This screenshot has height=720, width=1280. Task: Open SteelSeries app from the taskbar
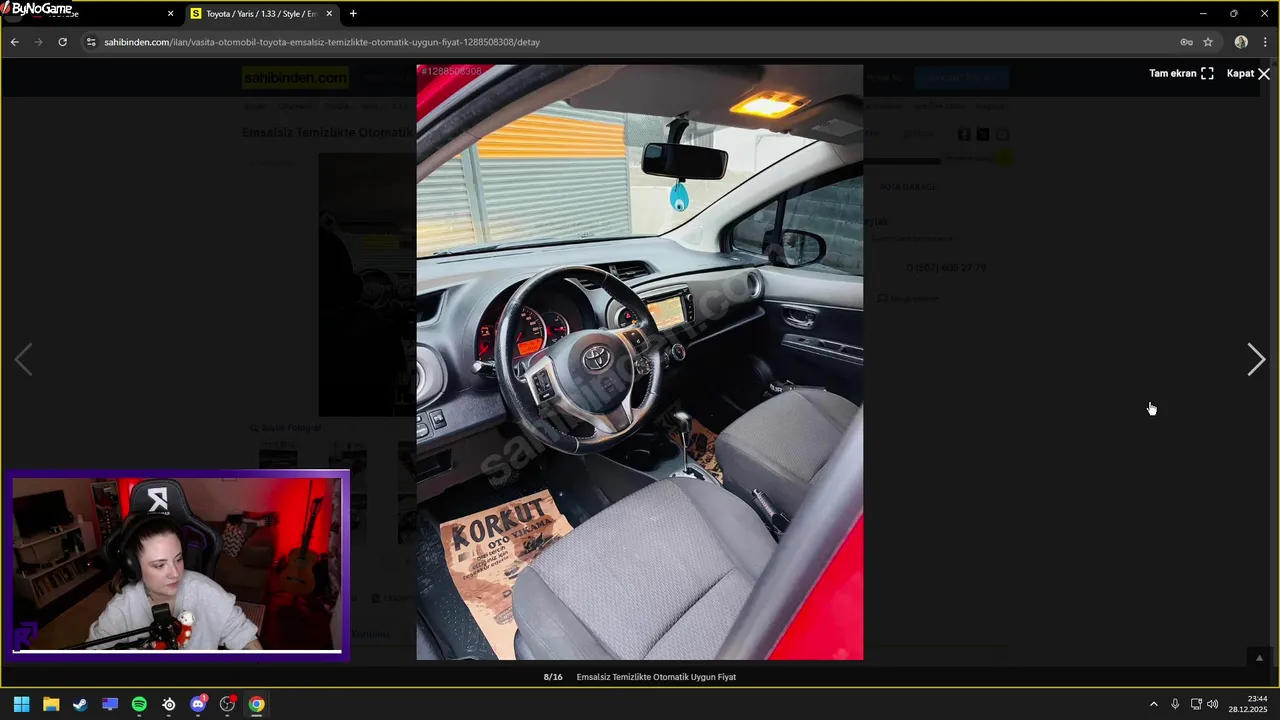click(169, 704)
